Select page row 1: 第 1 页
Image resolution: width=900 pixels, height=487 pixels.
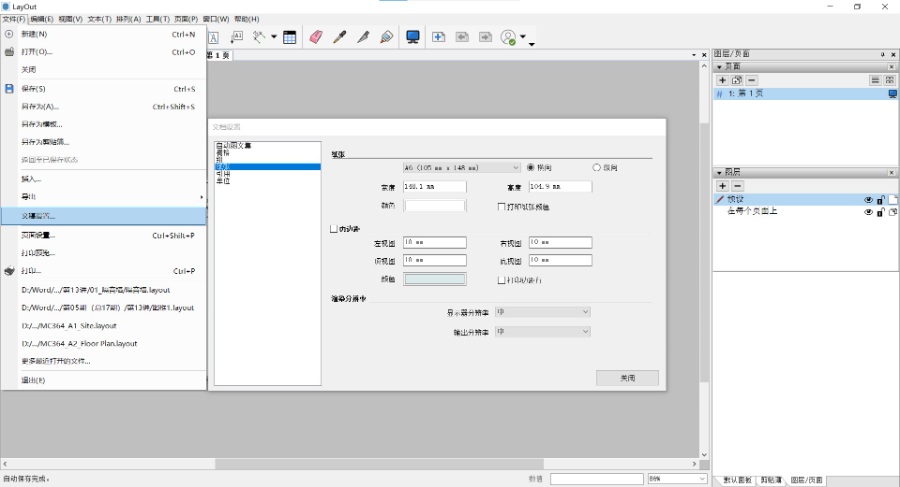pyautogui.click(x=806, y=94)
